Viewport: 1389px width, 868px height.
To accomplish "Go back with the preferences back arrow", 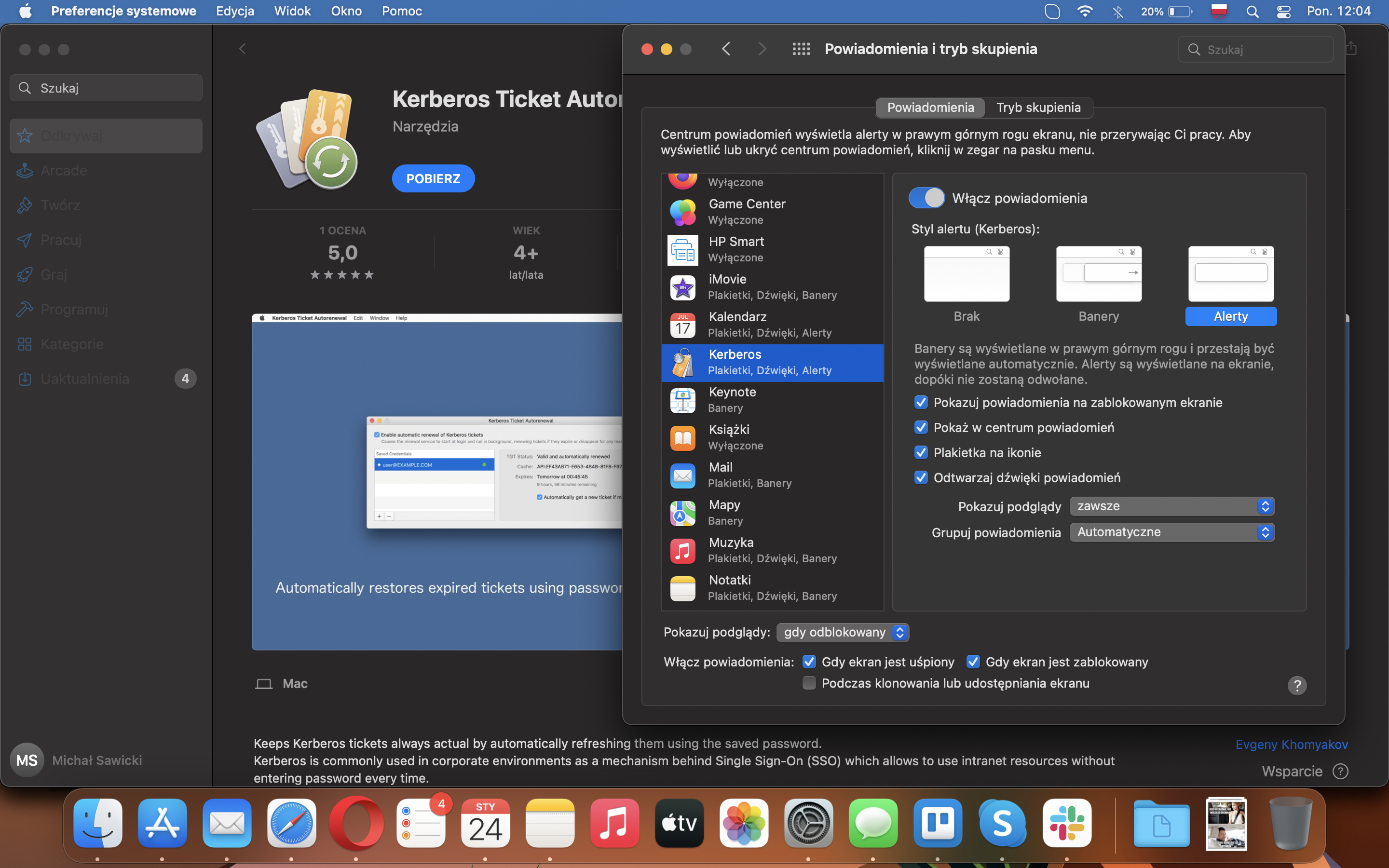I will (726, 49).
